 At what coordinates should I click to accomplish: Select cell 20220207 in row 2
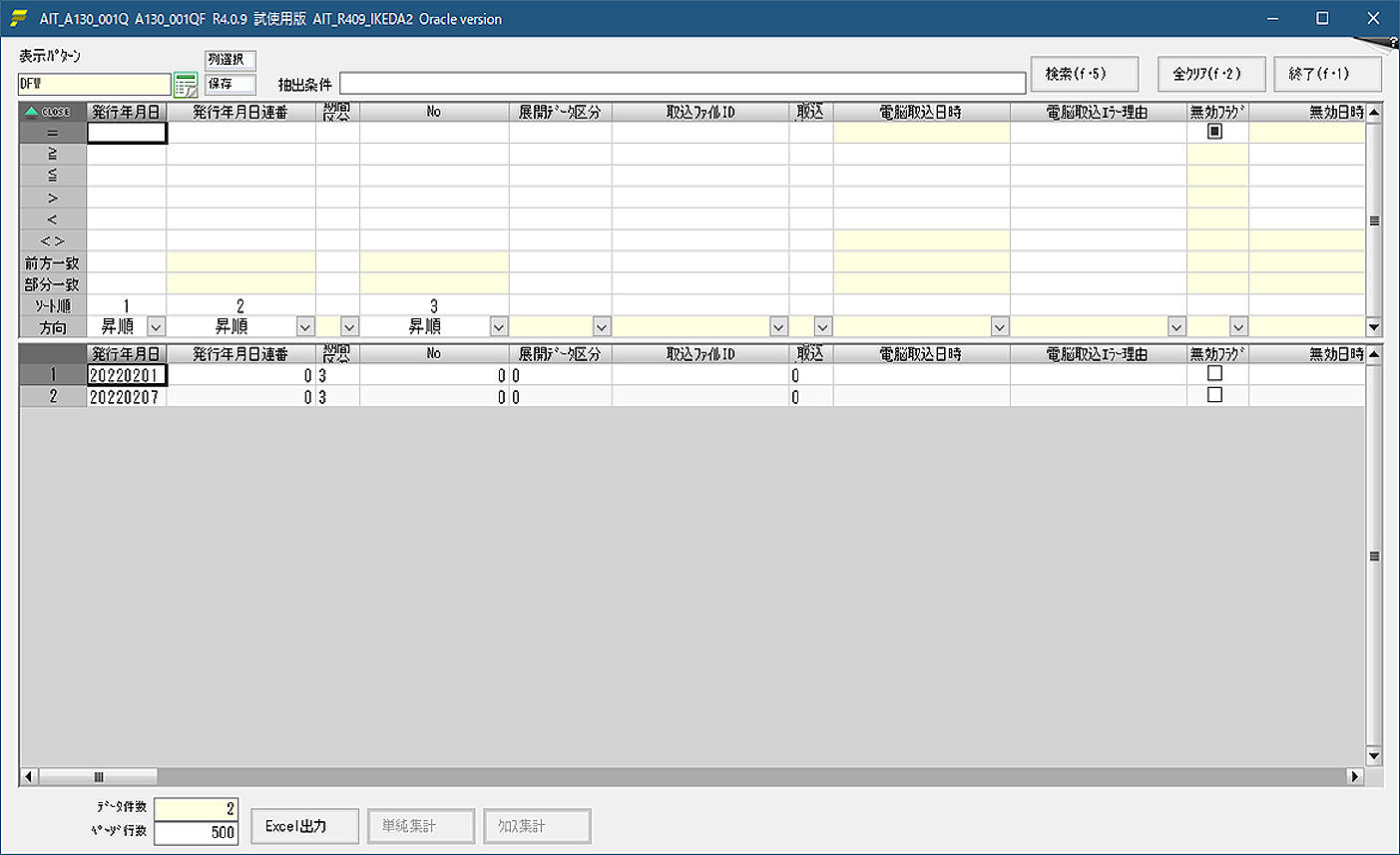[127, 397]
